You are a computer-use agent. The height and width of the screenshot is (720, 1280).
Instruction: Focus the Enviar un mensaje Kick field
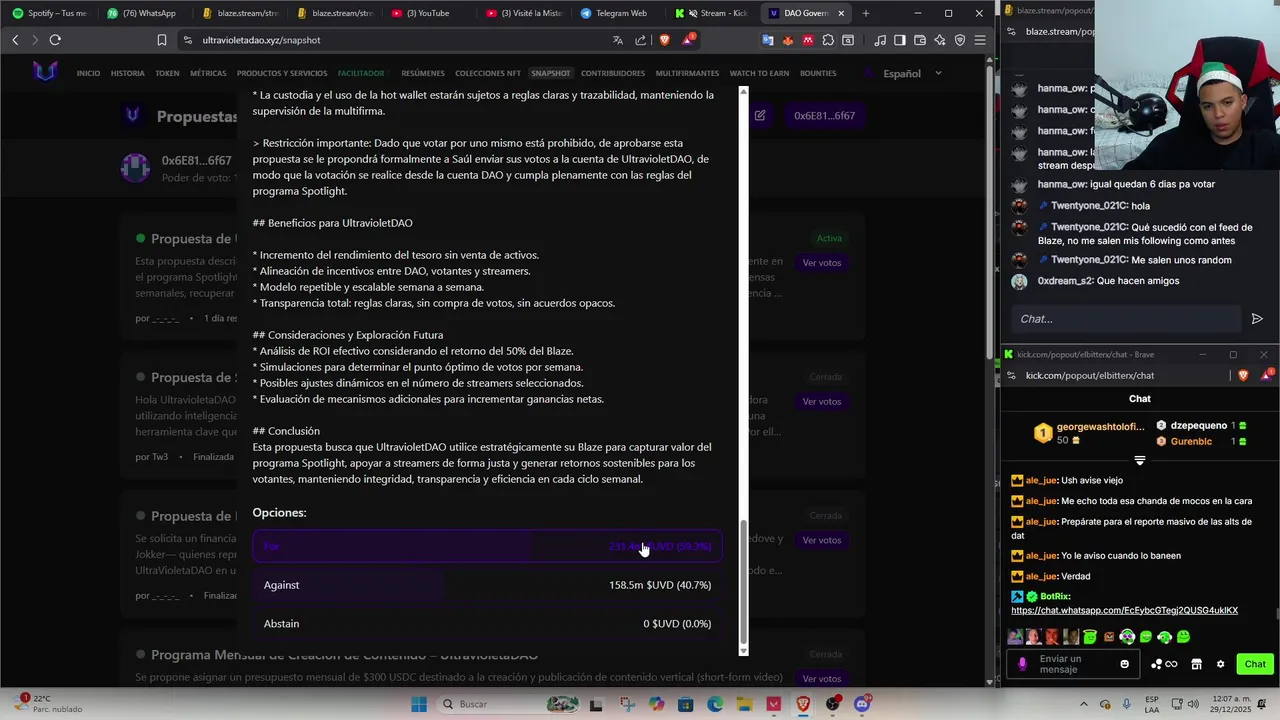(x=1075, y=664)
